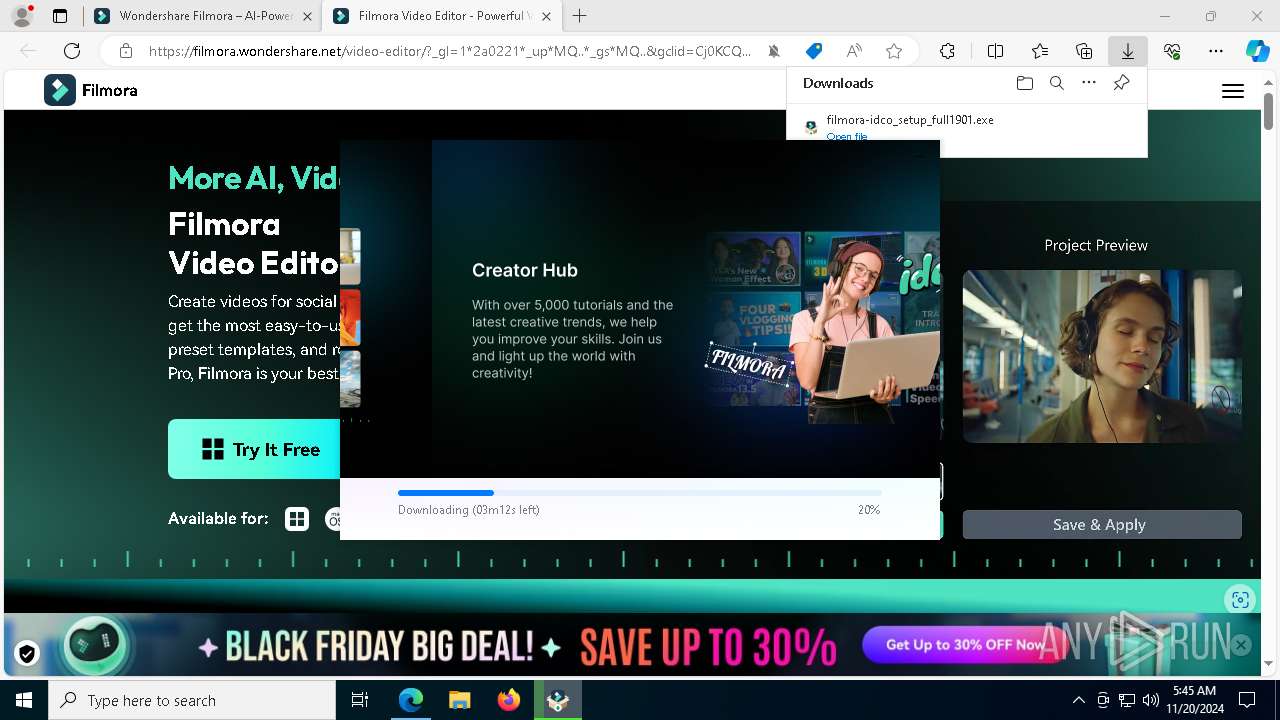Add this page to favorites star
The image size is (1280, 720).
click(x=894, y=51)
